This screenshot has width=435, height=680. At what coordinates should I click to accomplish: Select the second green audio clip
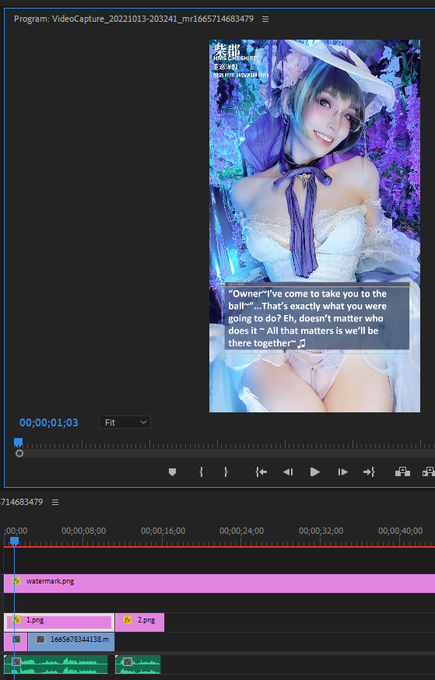(x=138, y=664)
